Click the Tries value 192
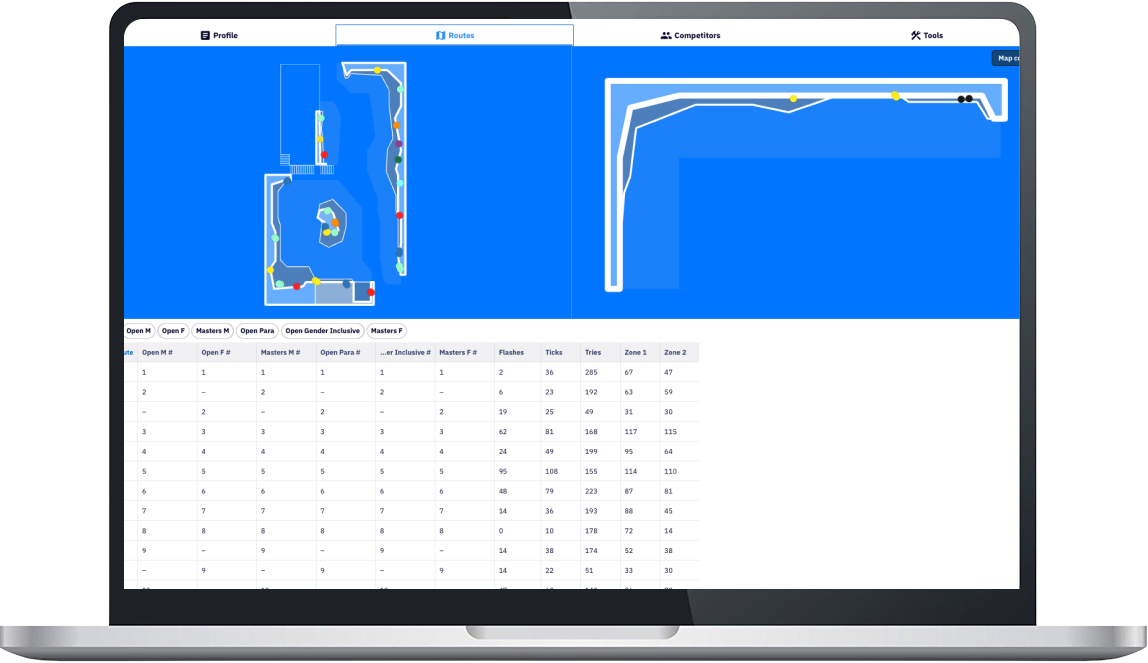The width and height of the screenshot is (1148, 663). [x=592, y=392]
